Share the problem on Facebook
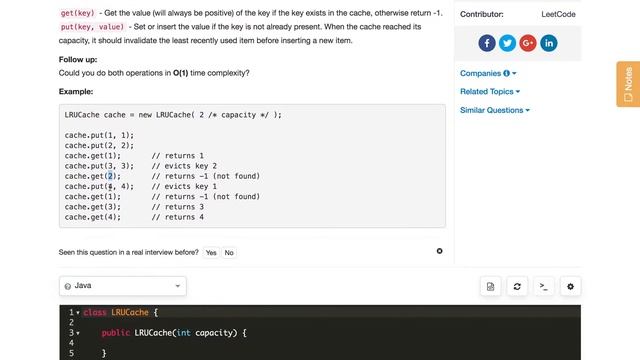 pyautogui.click(x=487, y=43)
